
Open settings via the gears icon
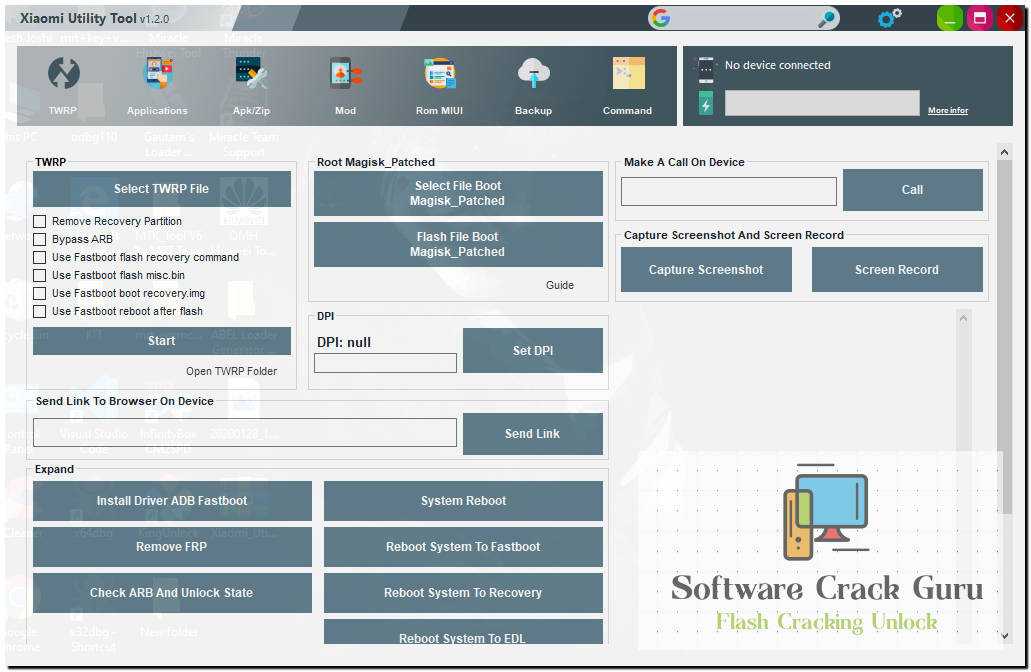pyautogui.click(x=890, y=18)
